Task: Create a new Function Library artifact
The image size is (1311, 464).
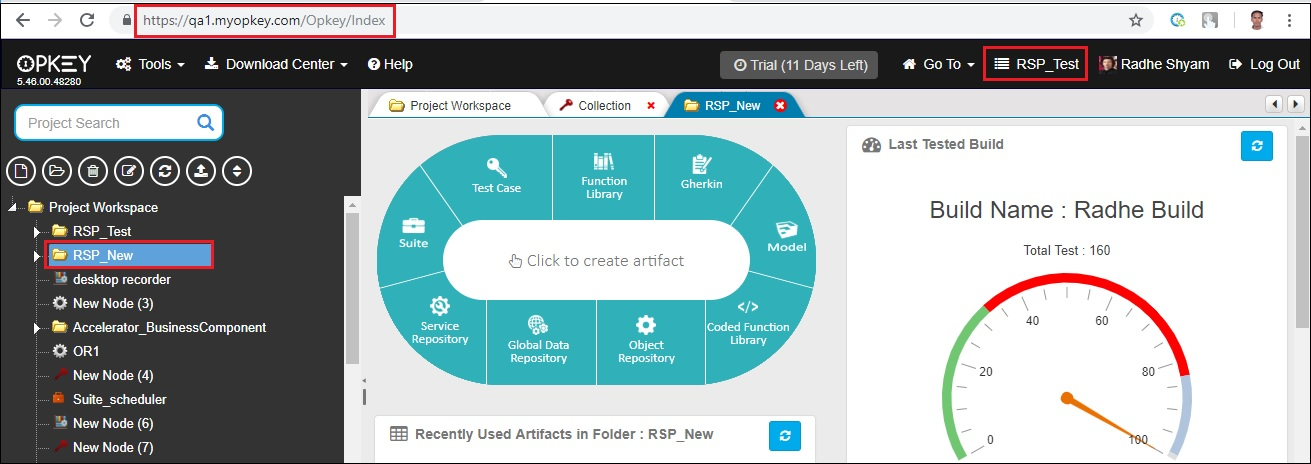Action: pos(604,175)
